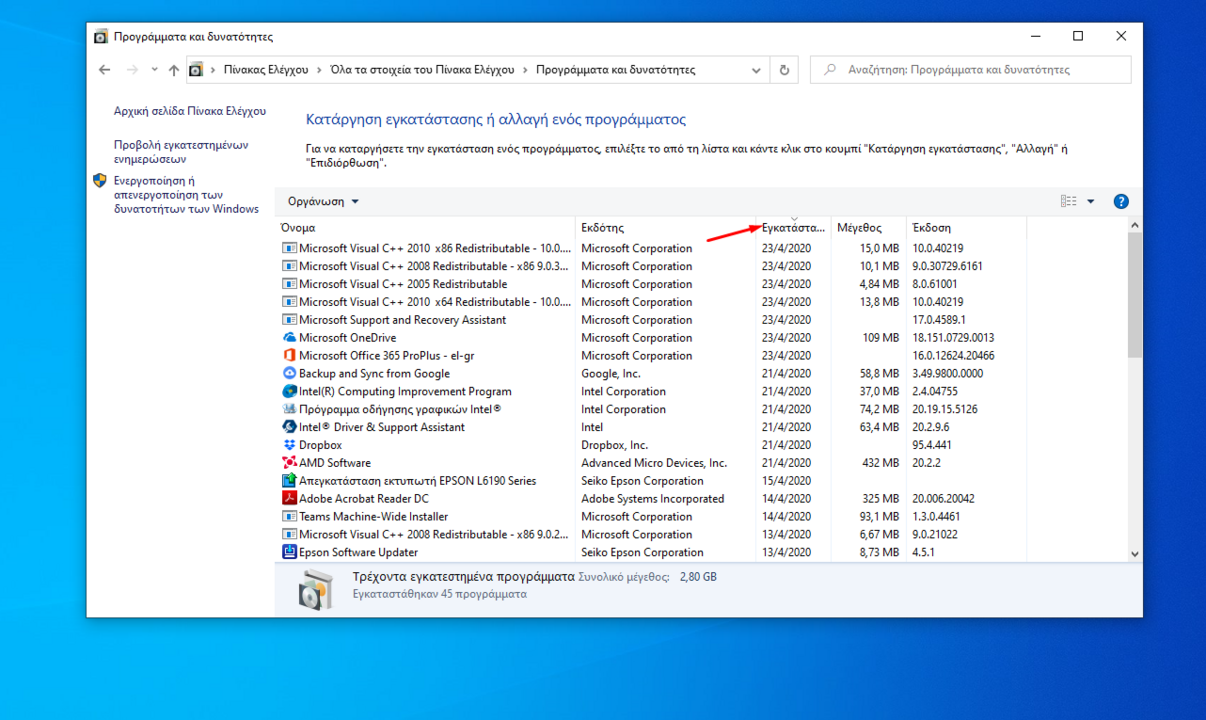This screenshot has width=1206, height=720.
Task: Open Αρχική σελίδα Πίνακα Ελέγχου link
Action: 189,111
